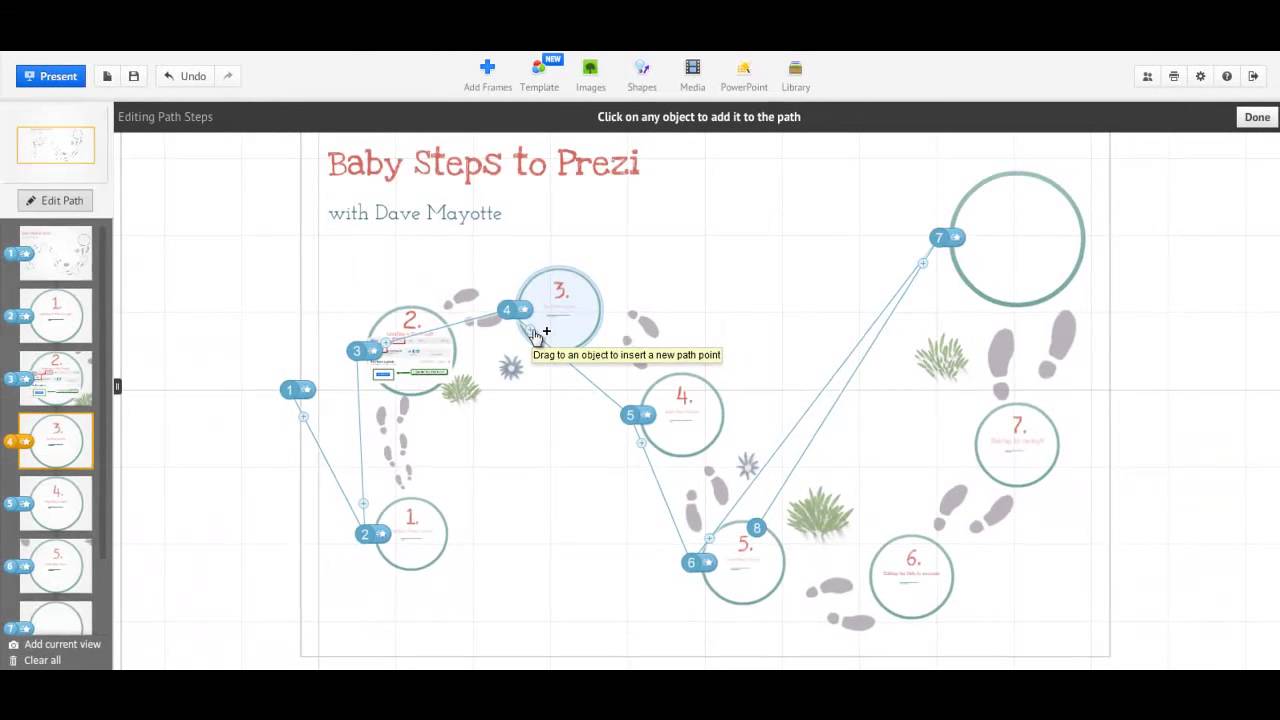Image resolution: width=1280 pixels, height=720 pixels.
Task: Click the Done button
Action: [x=1257, y=117]
